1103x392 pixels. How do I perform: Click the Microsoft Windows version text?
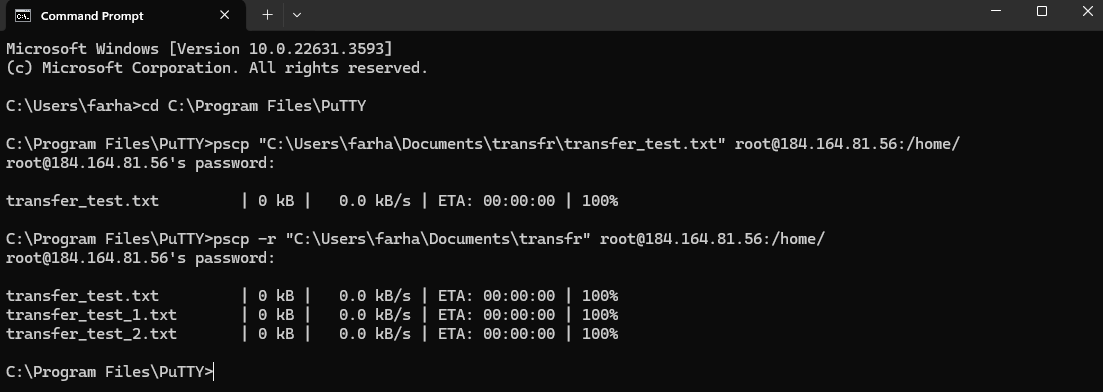pyautogui.click(x=200, y=49)
